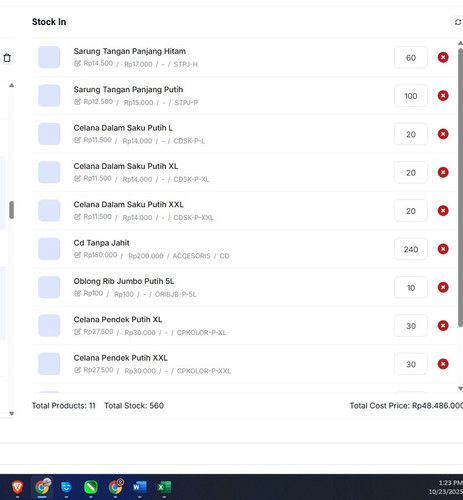Image resolution: width=463 pixels, height=500 pixels.
Task: Click ACCESORIS category text
Action: coord(191,256)
